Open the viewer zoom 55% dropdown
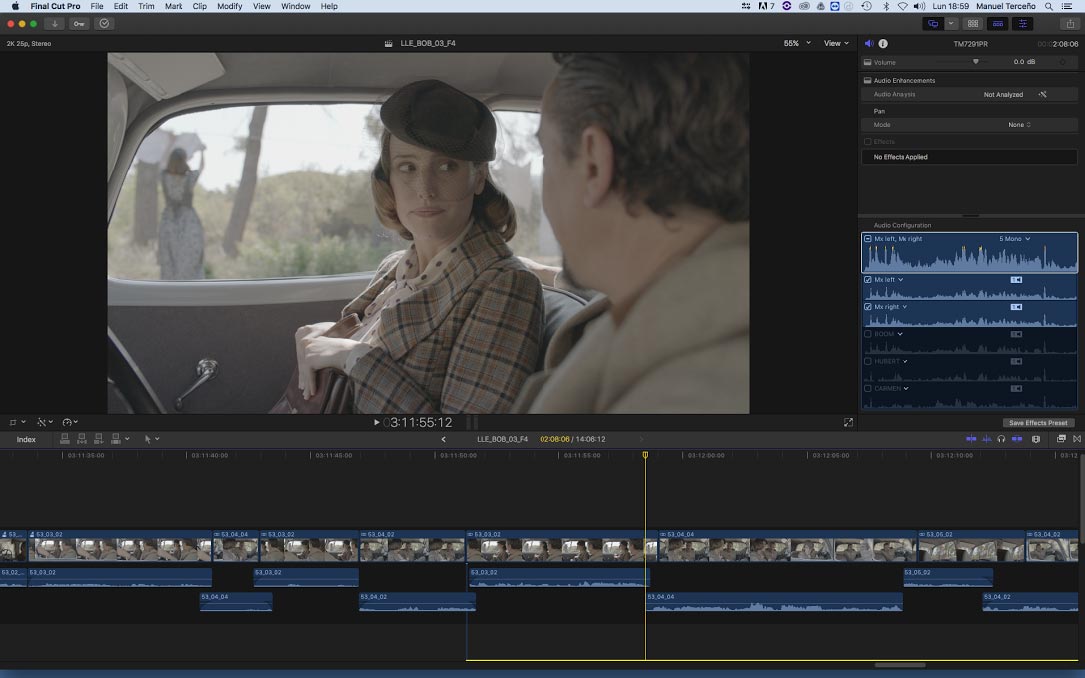This screenshot has width=1085, height=678. (797, 43)
